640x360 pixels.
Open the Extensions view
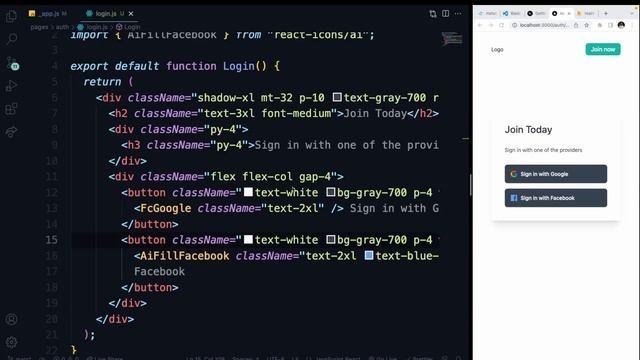click(11, 109)
